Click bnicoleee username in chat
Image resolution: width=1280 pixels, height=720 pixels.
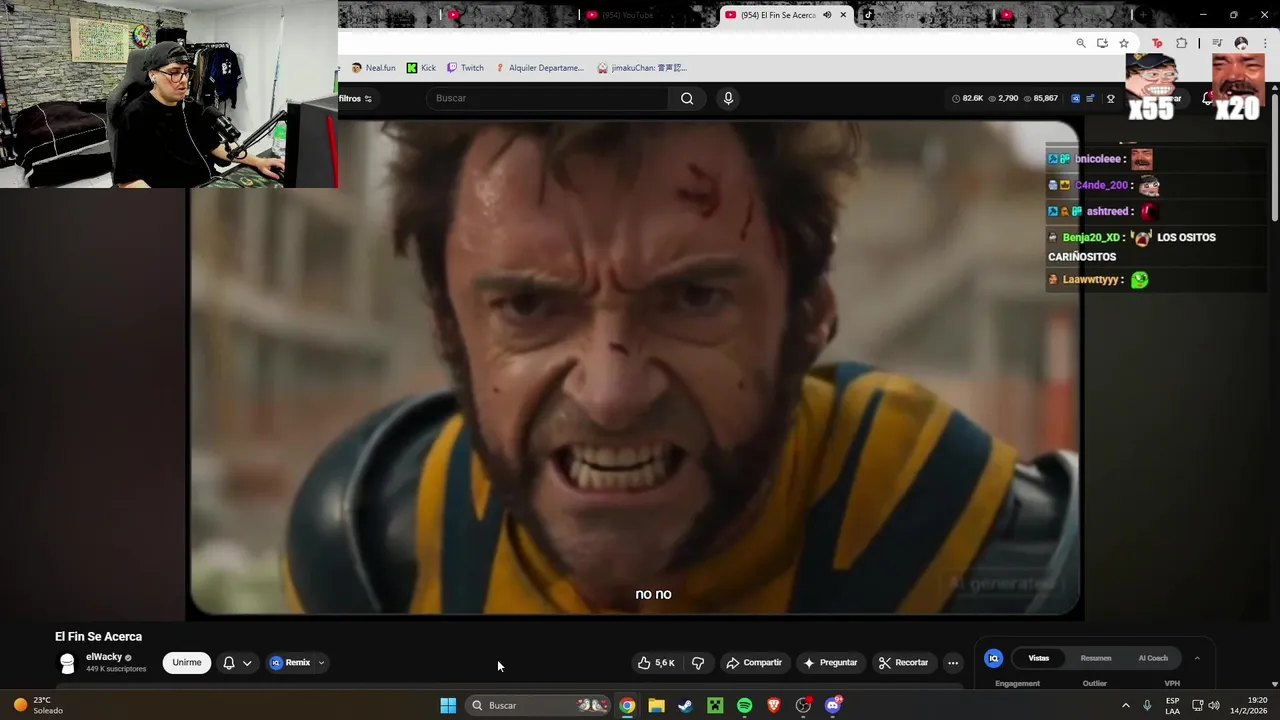[x=1100, y=159]
